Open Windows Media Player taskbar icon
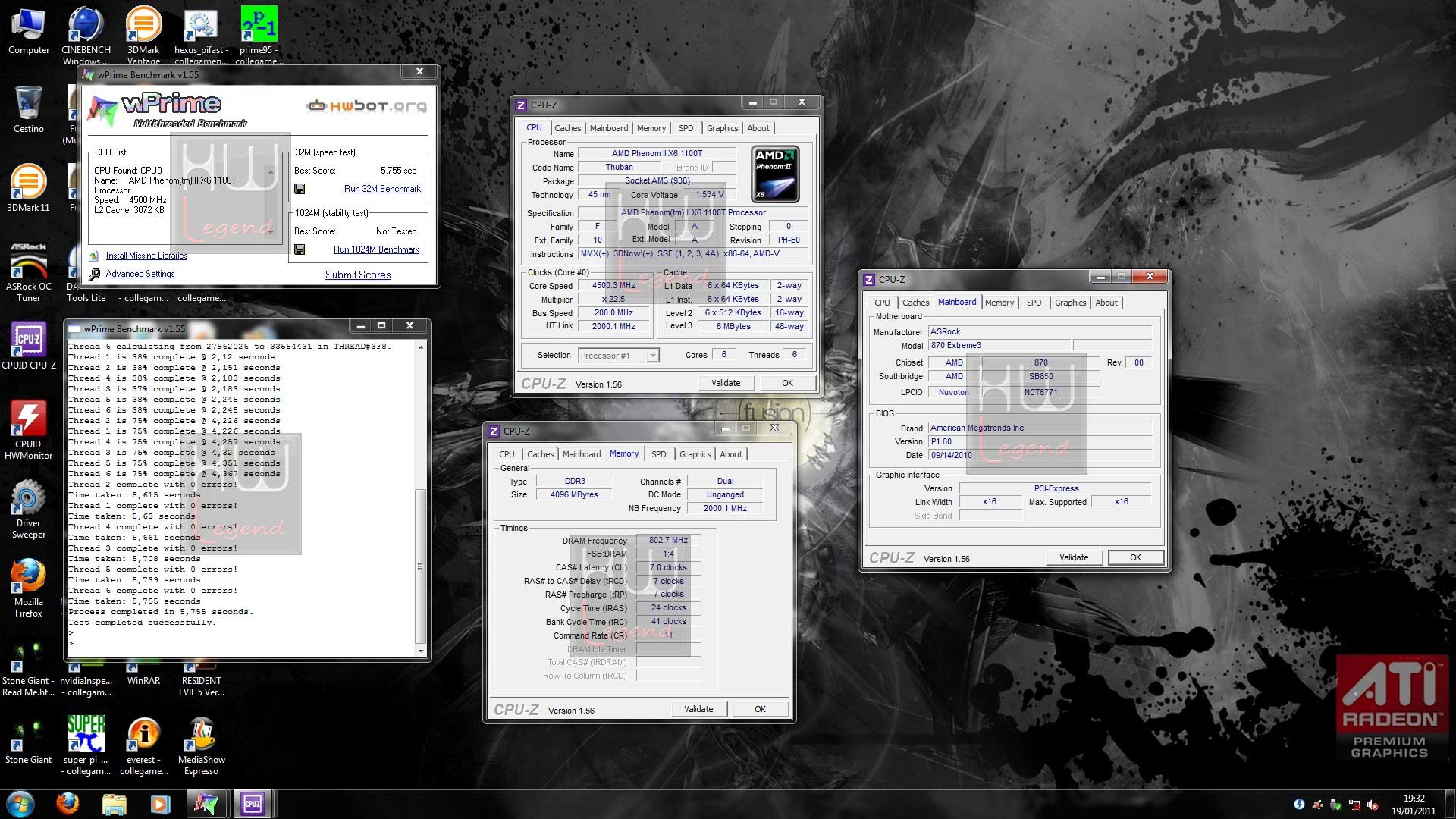1456x819 pixels. point(160,804)
